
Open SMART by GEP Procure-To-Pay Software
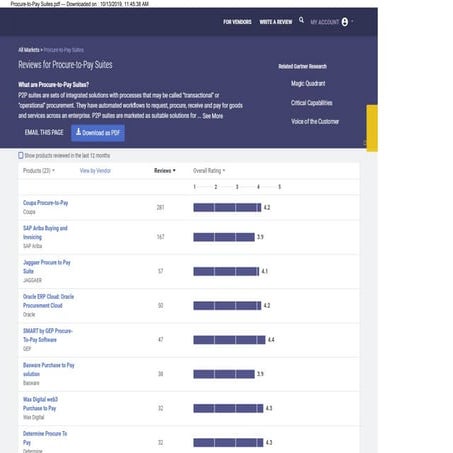pyautogui.click(x=48, y=335)
